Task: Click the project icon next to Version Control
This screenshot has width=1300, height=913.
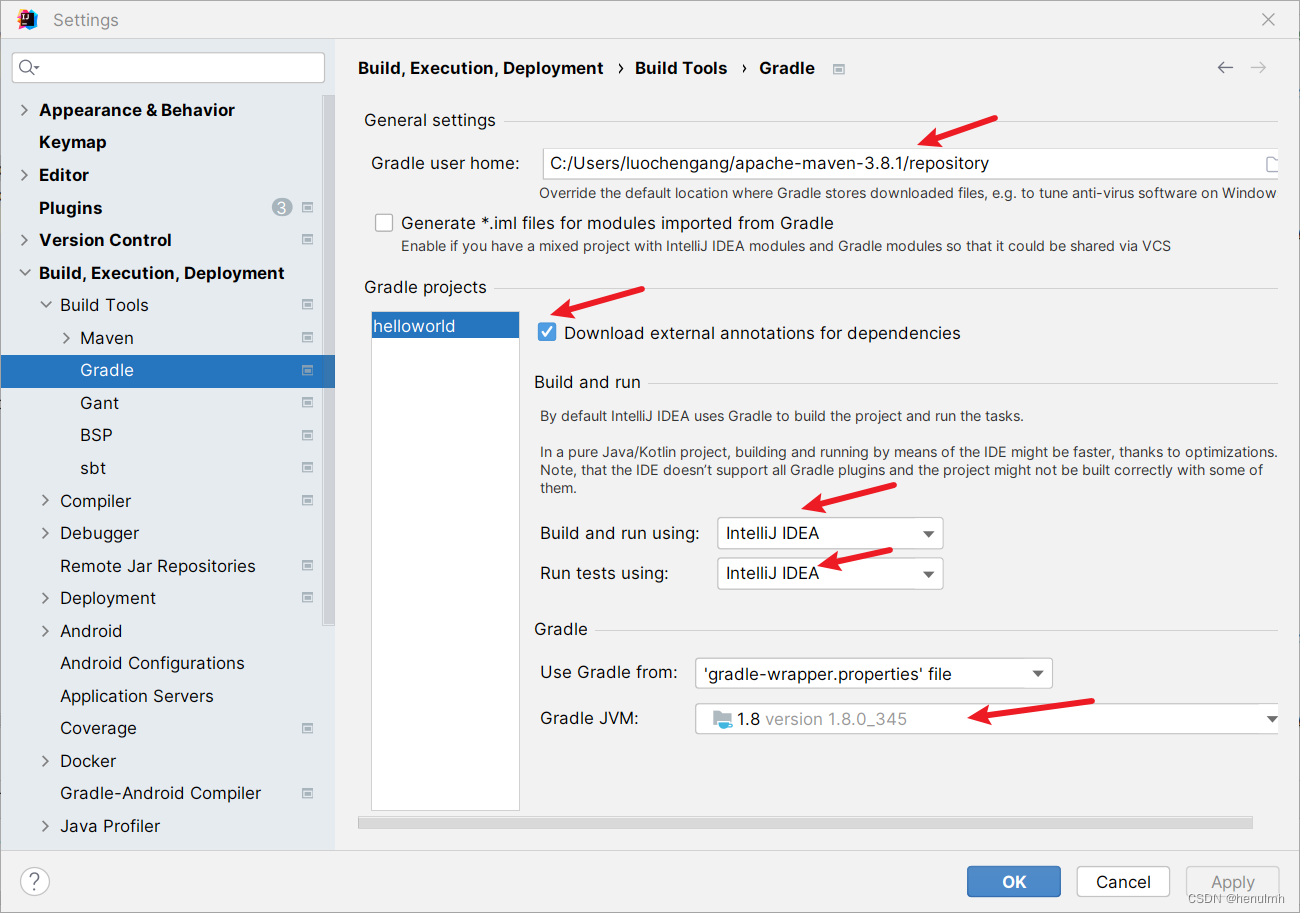Action: pos(307,240)
